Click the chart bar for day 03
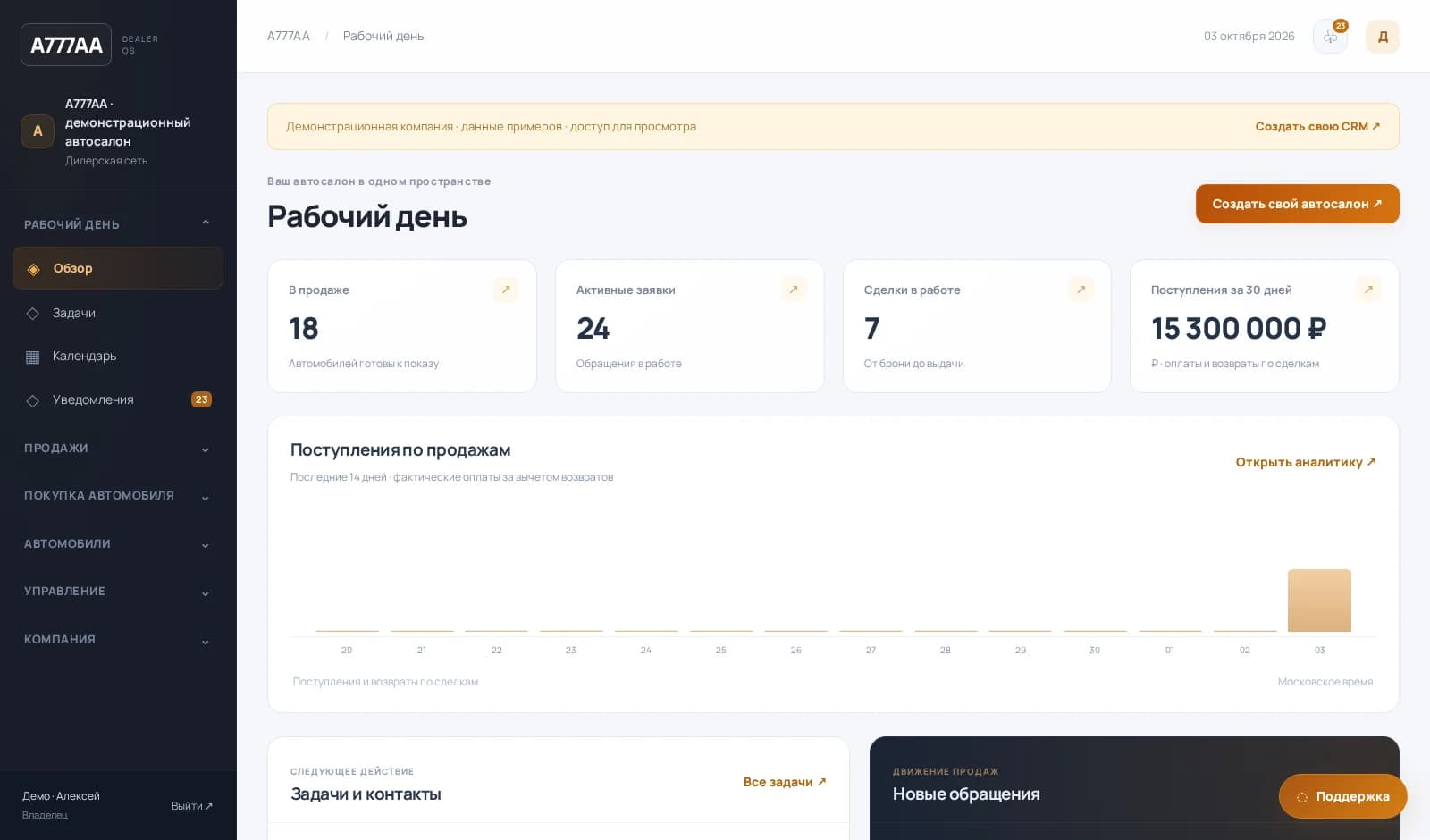This screenshot has height=840, width=1430. (1319, 601)
